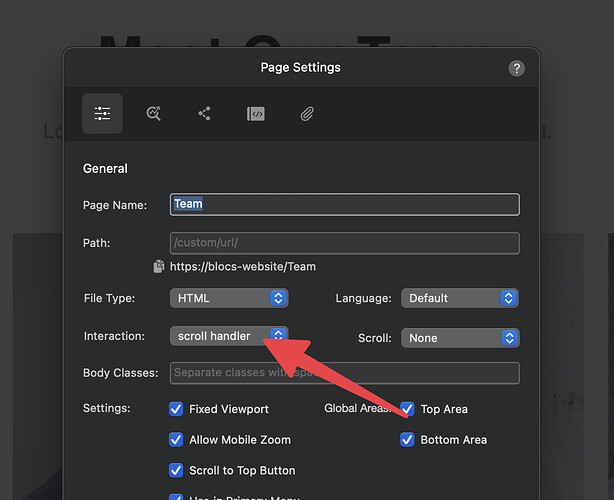This screenshot has width=614, height=500.
Task: Switch to the social sharing tab
Action: 204,114
